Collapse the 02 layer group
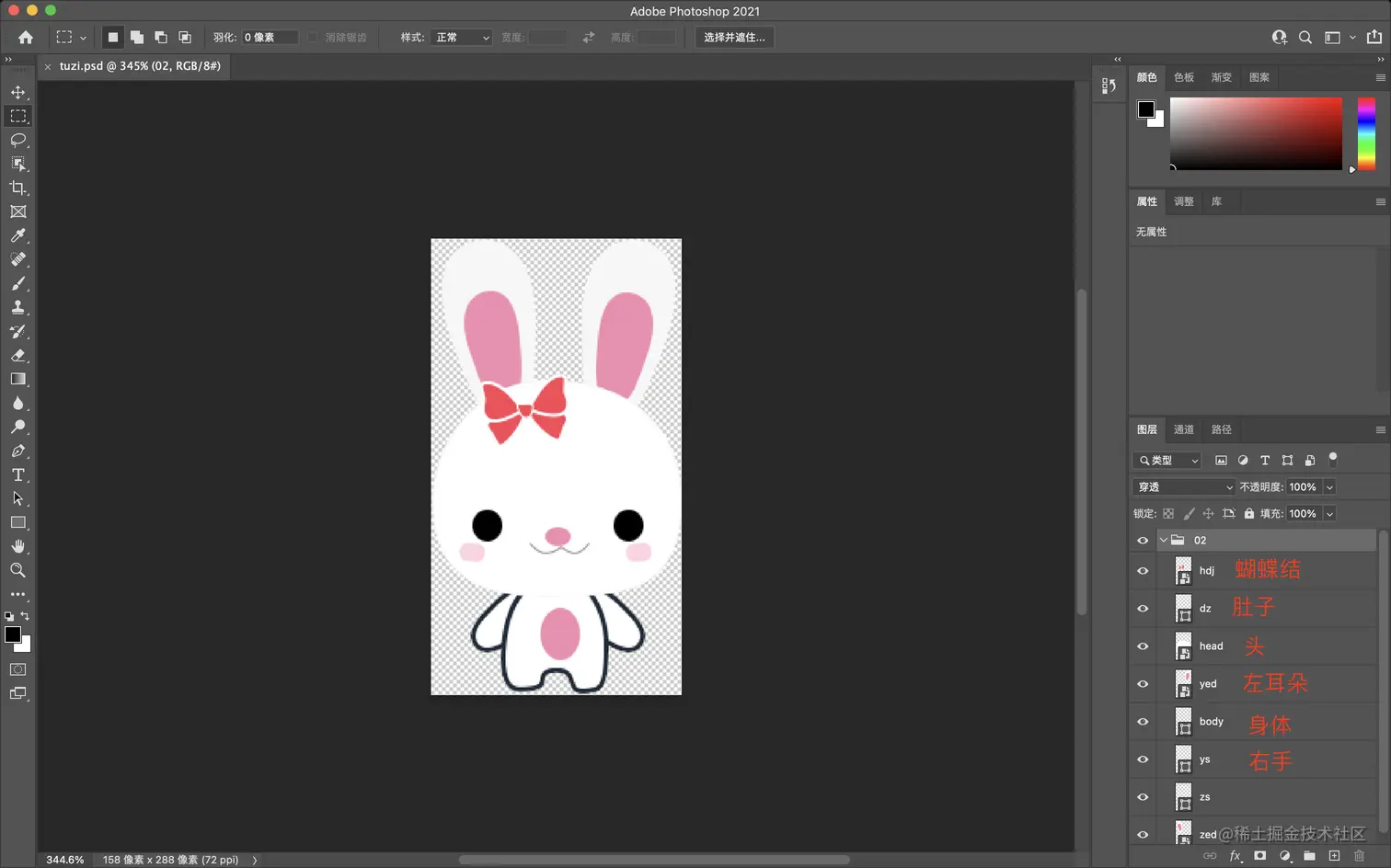The image size is (1391, 868). pos(1164,541)
